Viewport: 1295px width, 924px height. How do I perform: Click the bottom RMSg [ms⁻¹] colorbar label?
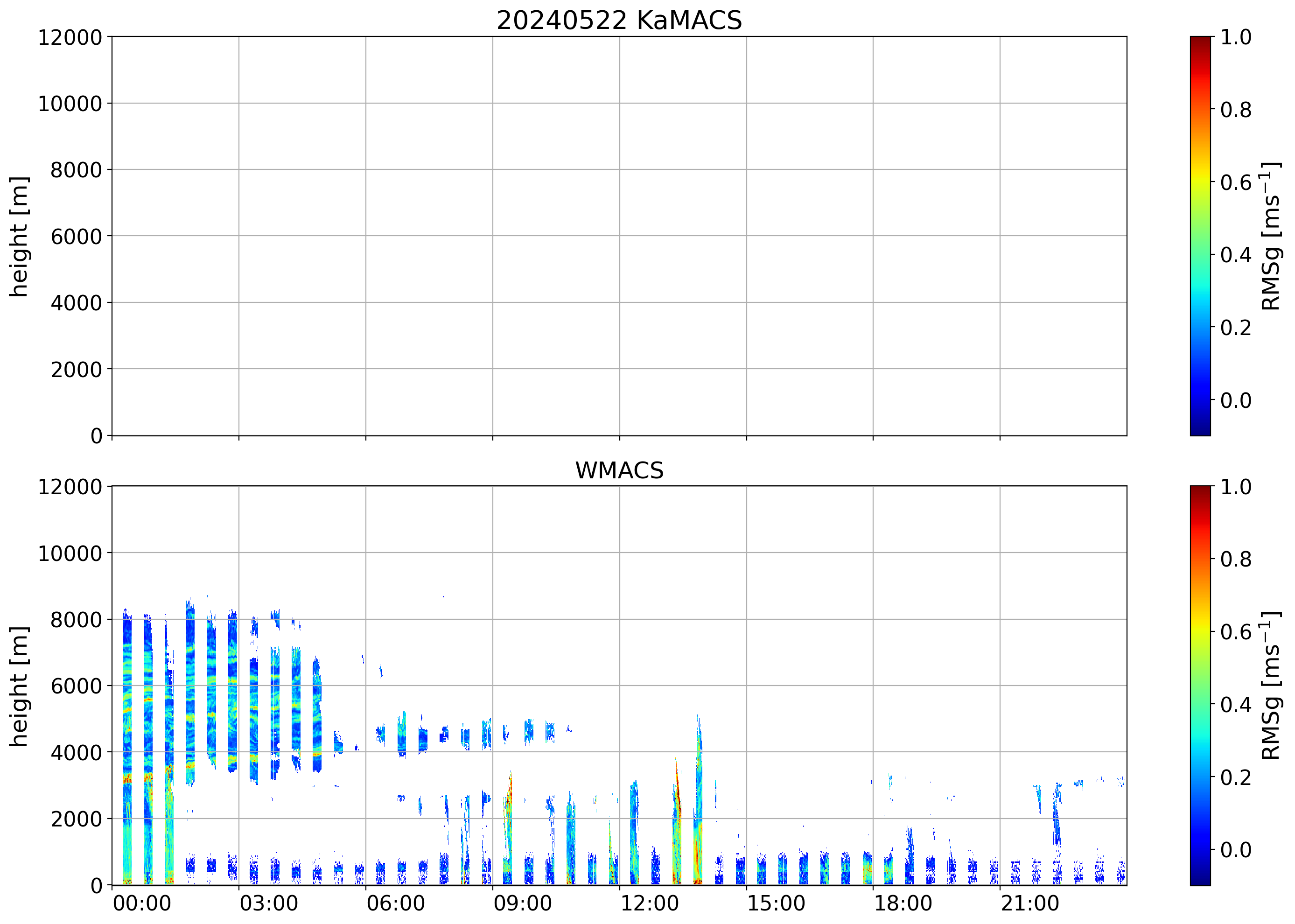pos(1271,686)
